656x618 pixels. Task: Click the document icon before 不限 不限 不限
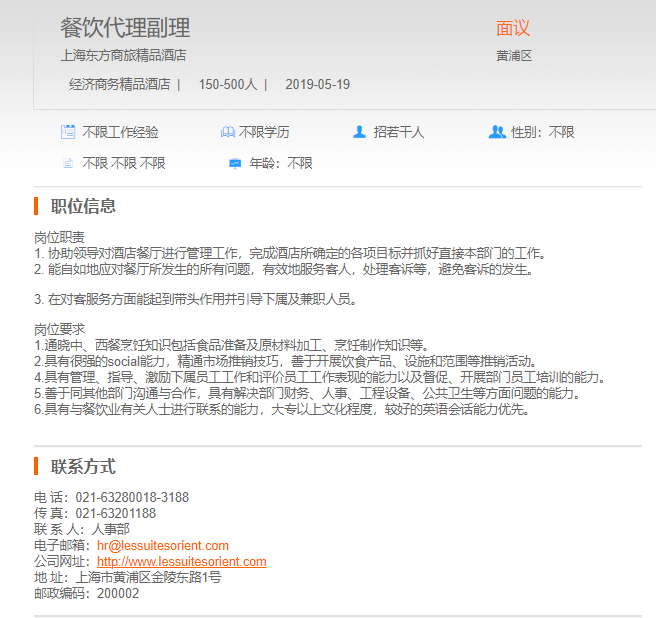coord(68,163)
